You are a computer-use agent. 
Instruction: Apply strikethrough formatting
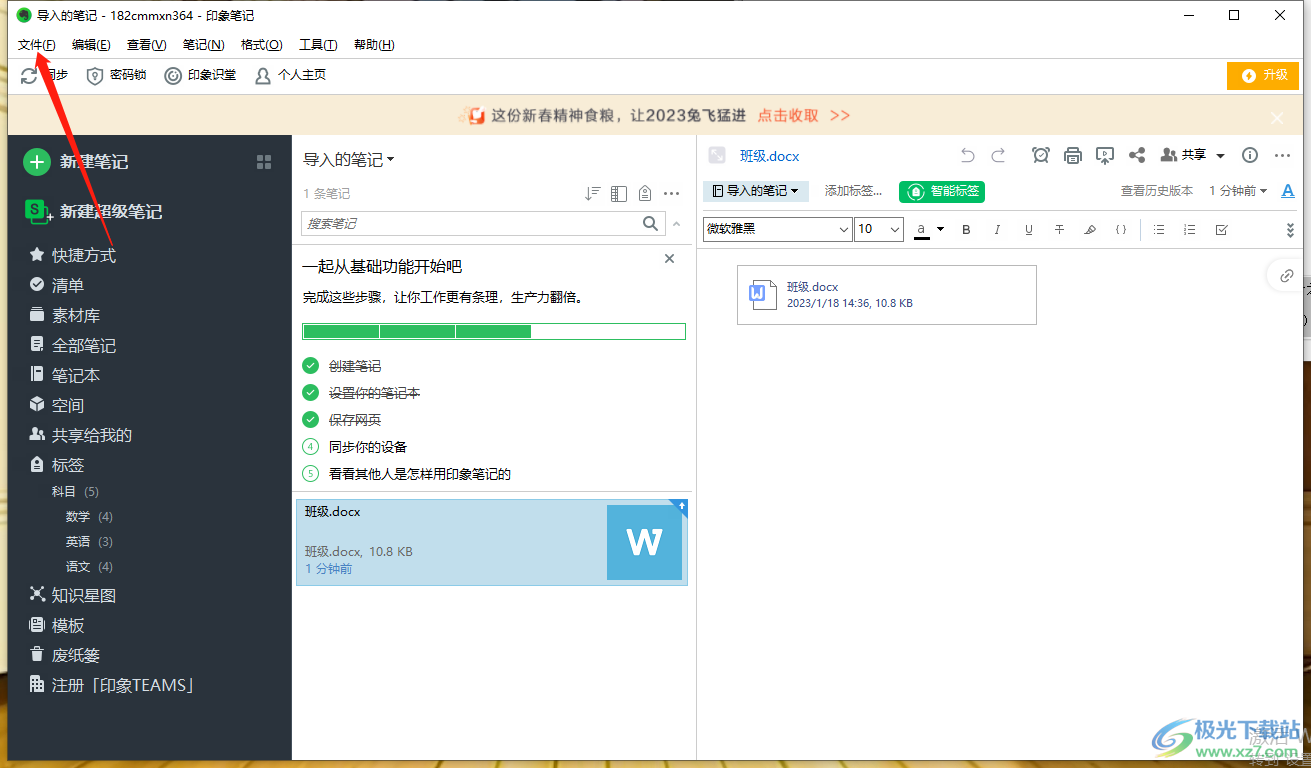1059,229
